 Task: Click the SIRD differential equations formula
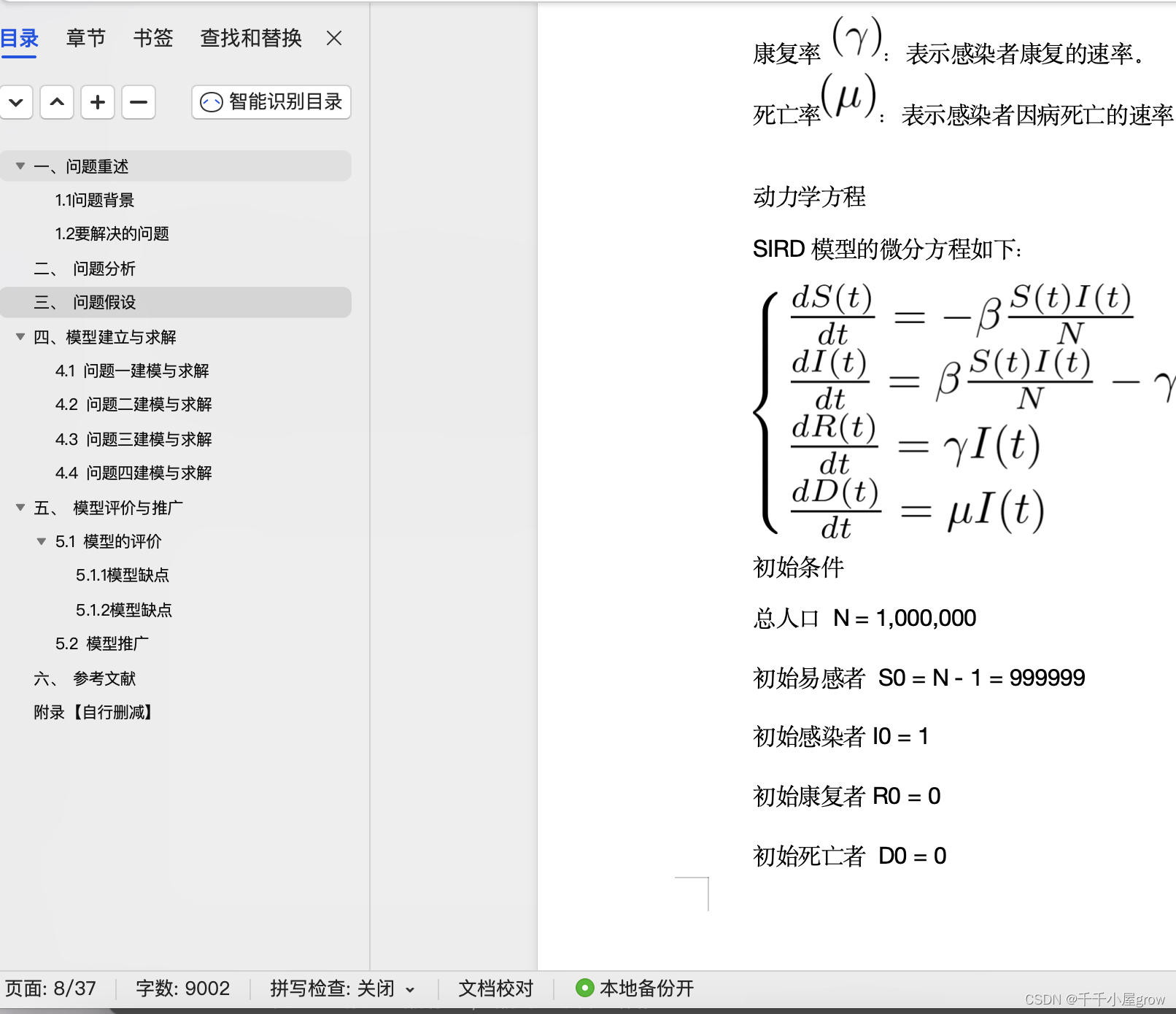[964, 410]
